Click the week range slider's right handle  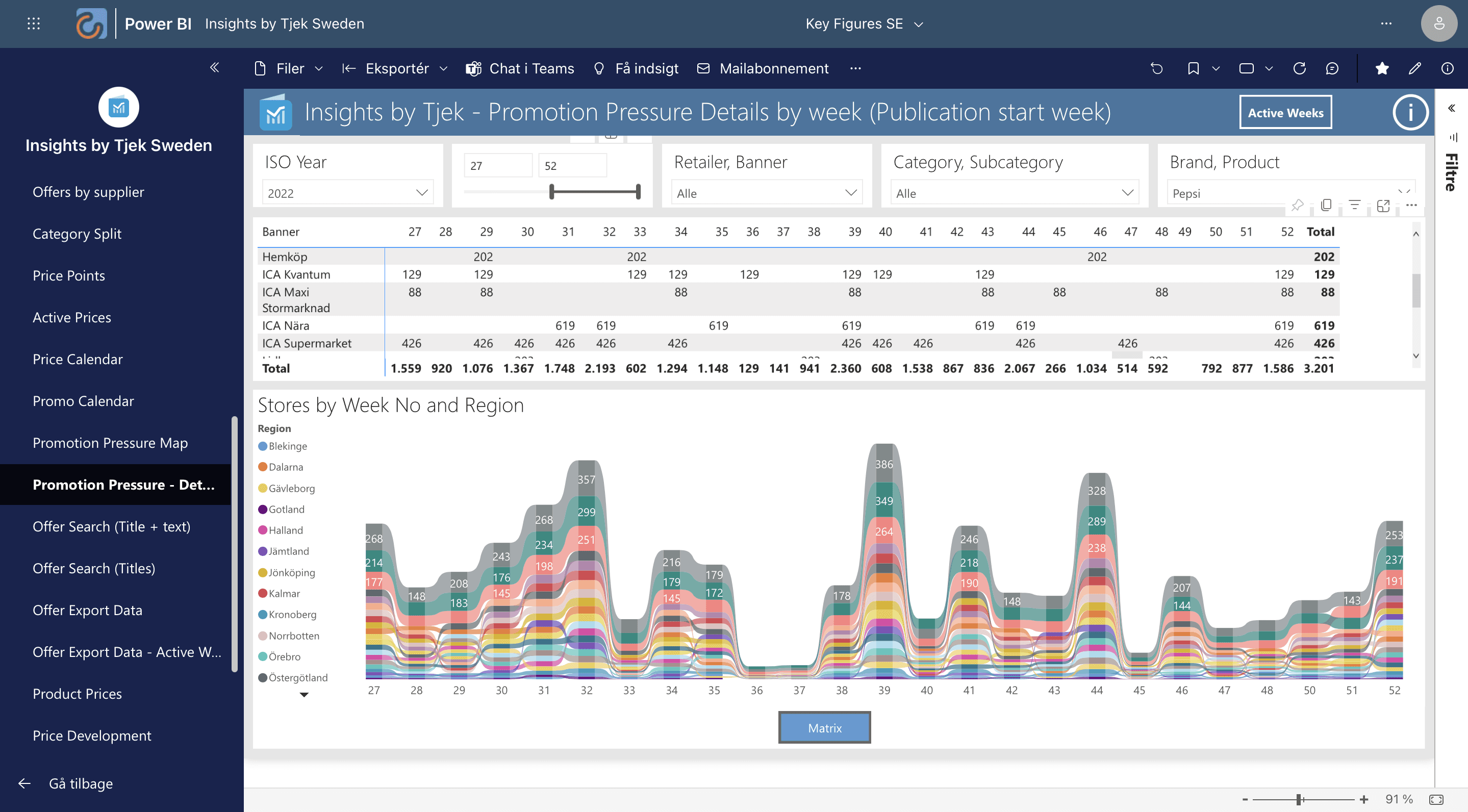pos(638,191)
